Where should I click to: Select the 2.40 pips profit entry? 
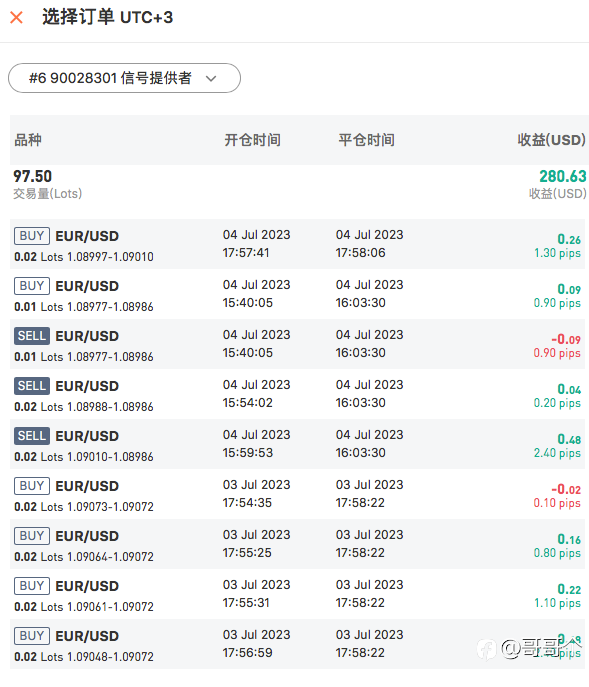click(557, 453)
